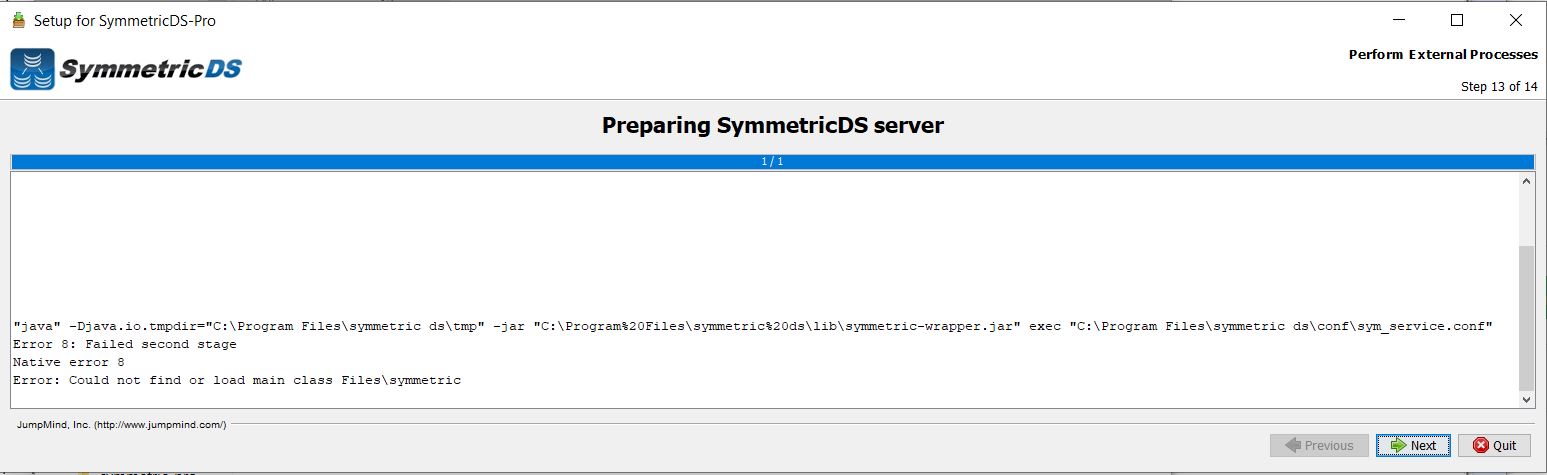
Task: Close the SymmetricDS-Pro setup window
Action: pyautogui.click(x=1515, y=20)
